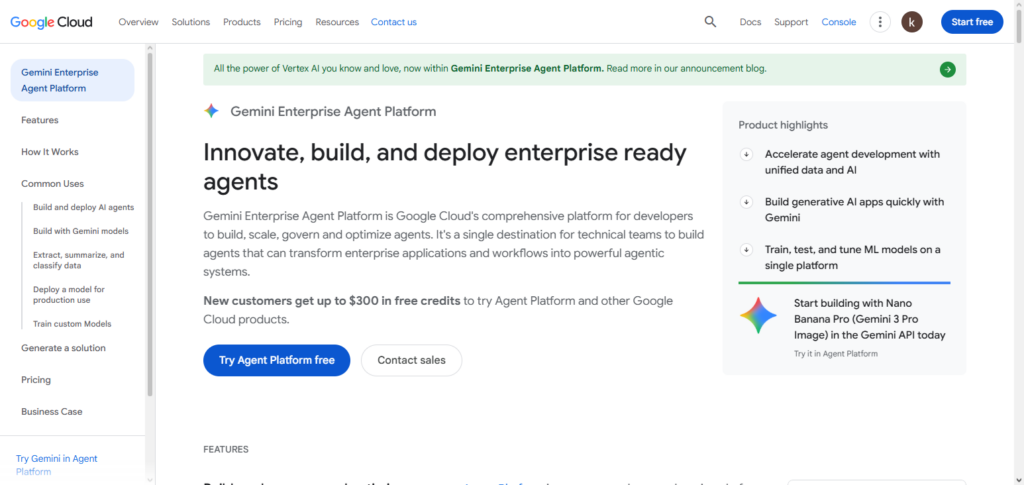Expand 'Accelerate agent development' highlight arrow

(x=746, y=155)
